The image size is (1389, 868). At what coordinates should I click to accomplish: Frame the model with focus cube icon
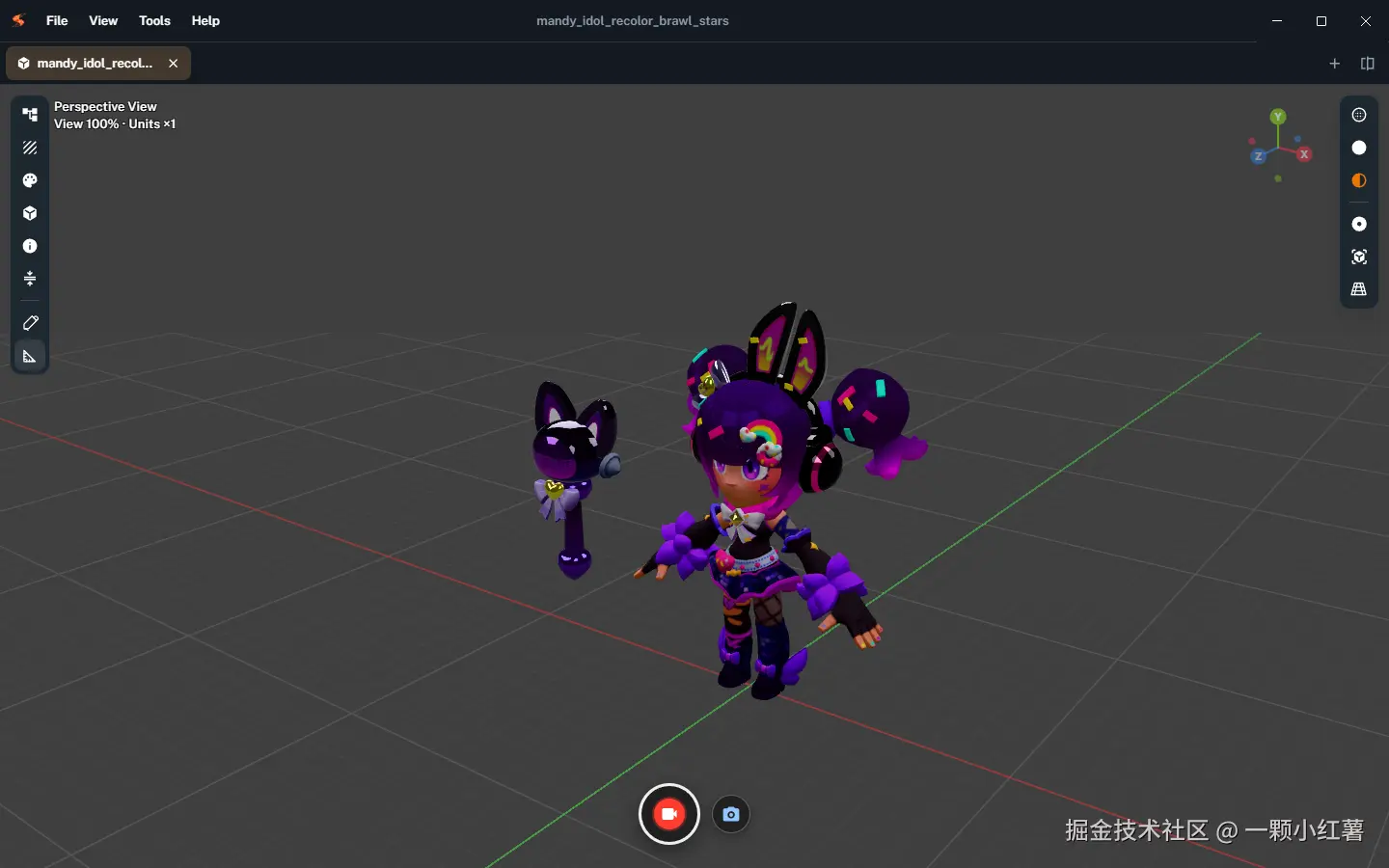pos(1359,257)
